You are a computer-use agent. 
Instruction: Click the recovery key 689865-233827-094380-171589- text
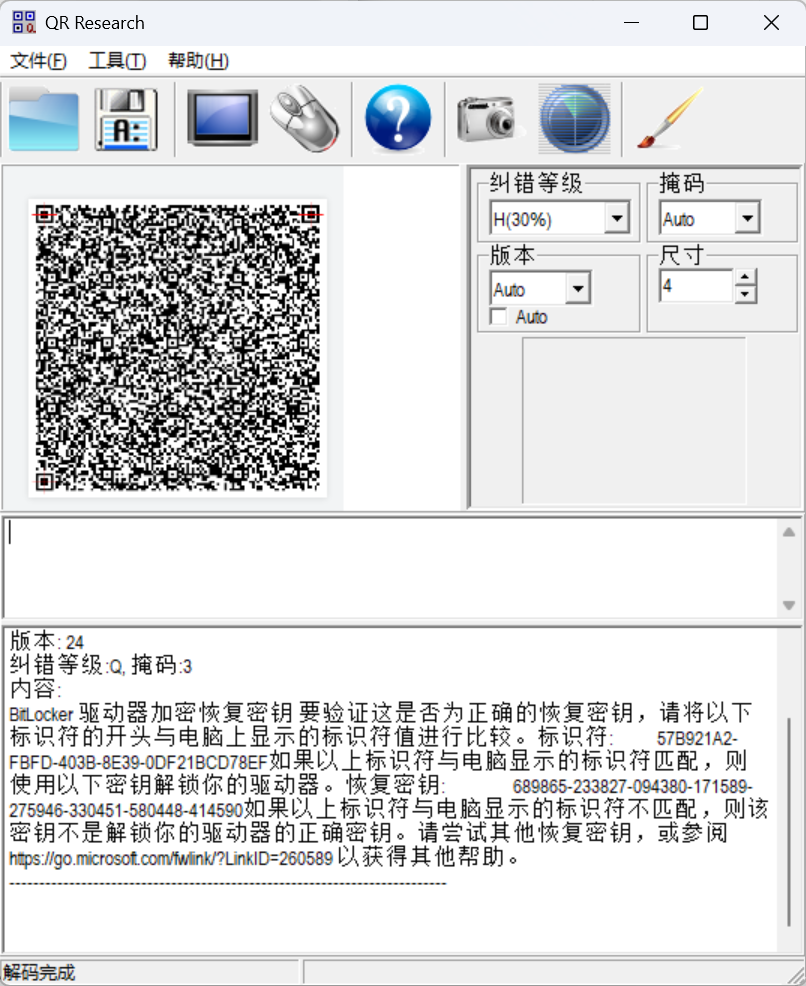[632, 787]
